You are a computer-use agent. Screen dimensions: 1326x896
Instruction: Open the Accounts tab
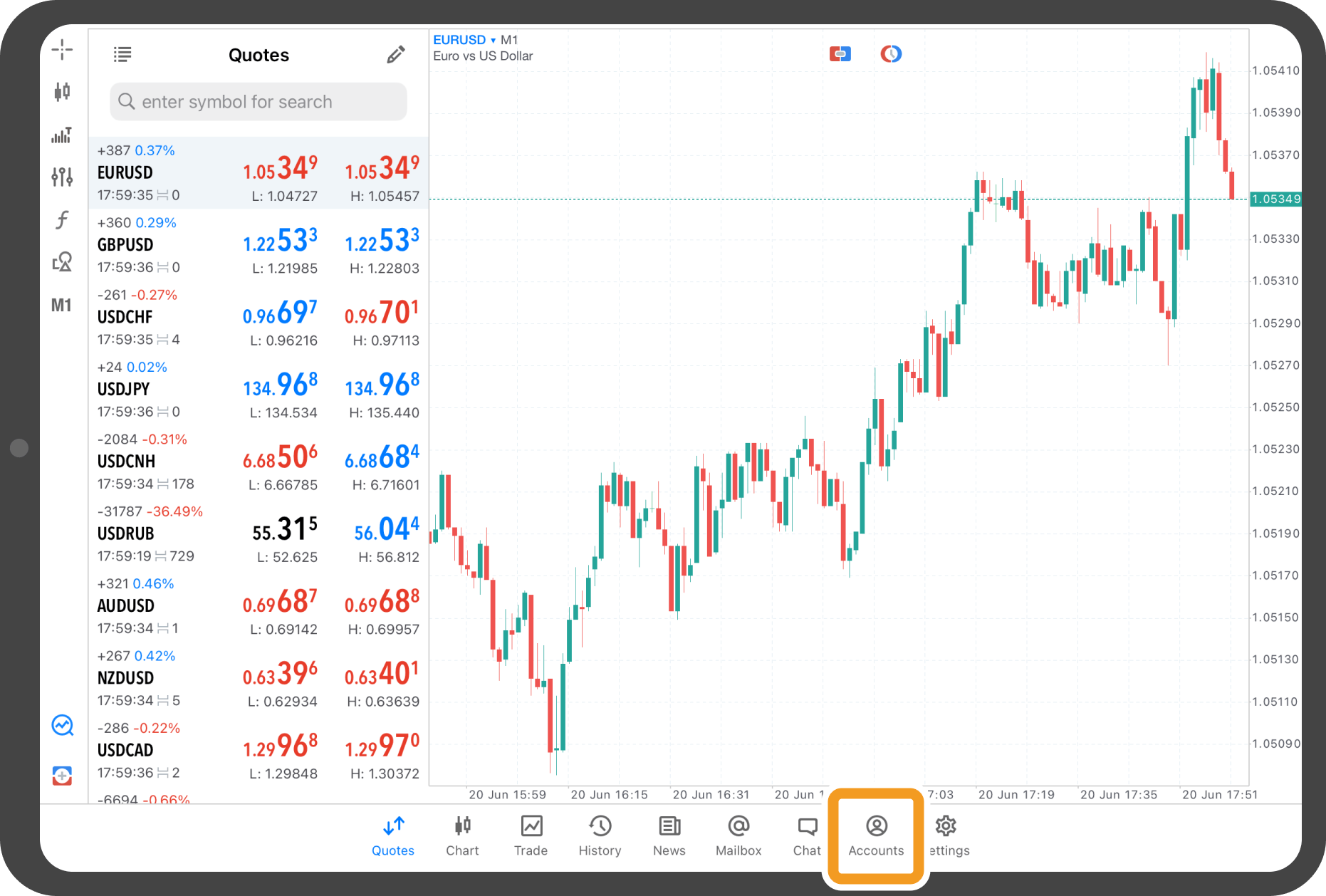point(876,835)
